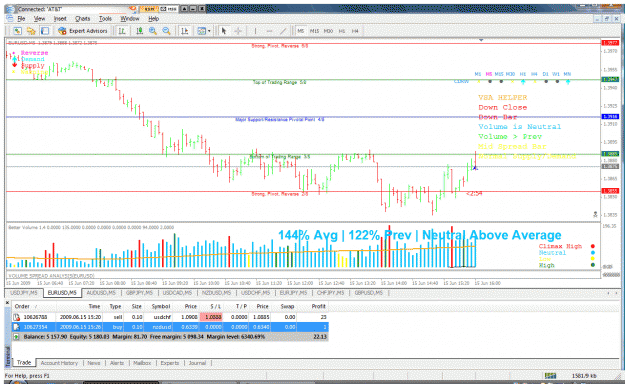The width and height of the screenshot is (625, 384).
Task: Switch timeframe to M5
Action: point(301,31)
